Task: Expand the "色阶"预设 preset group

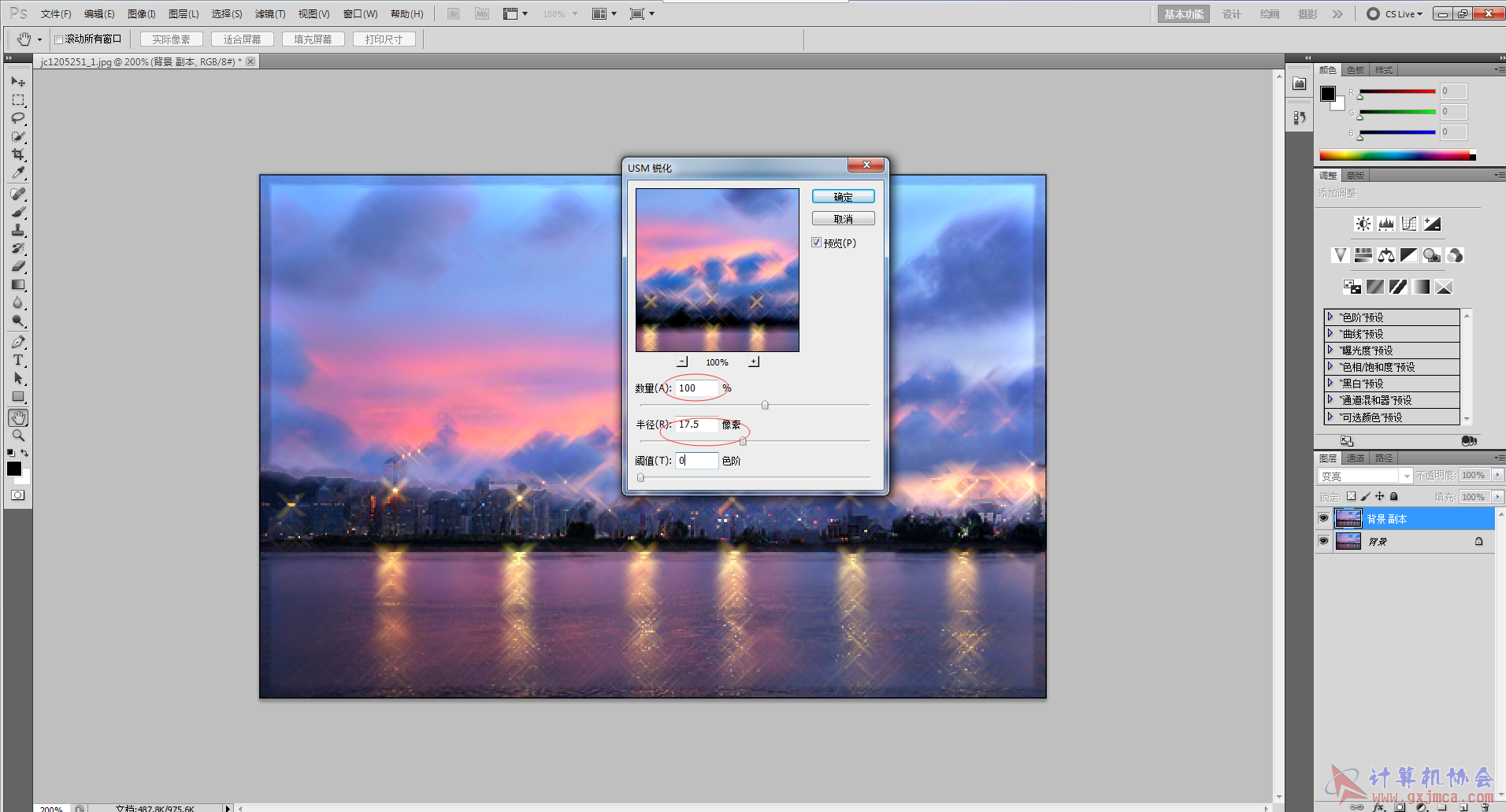Action: (1330, 317)
